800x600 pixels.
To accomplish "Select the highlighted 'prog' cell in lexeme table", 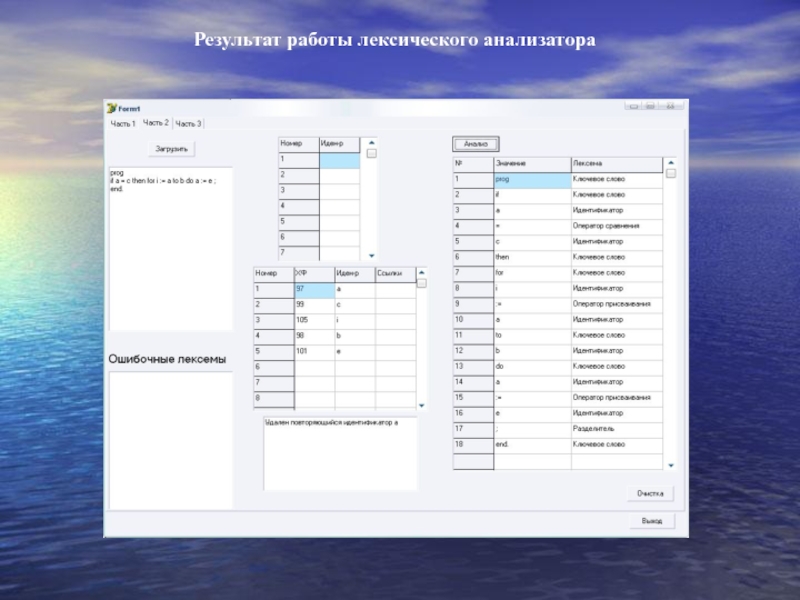I will (x=532, y=180).
